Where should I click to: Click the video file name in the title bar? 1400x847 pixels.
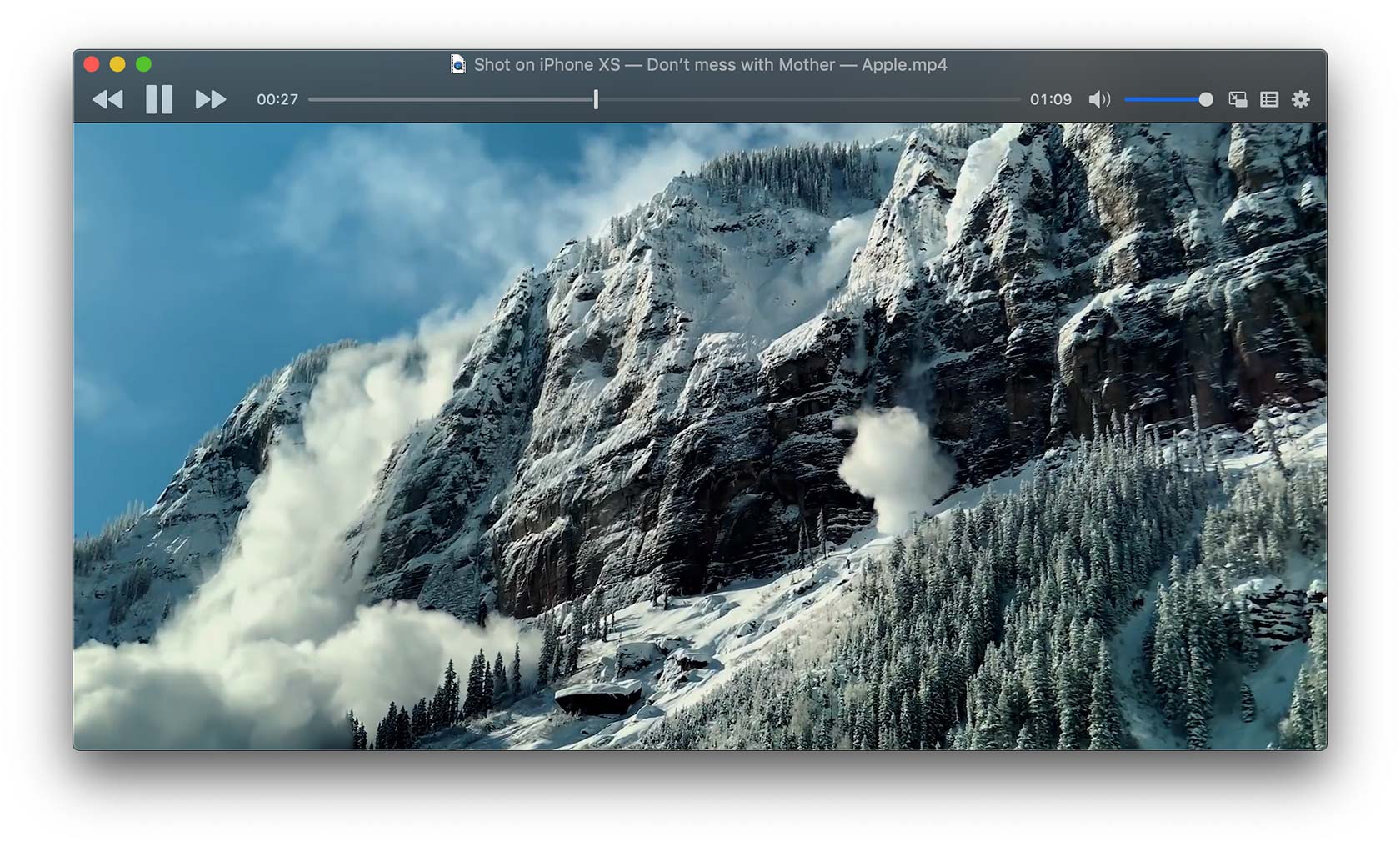pyautogui.click(x=711, y=64)
